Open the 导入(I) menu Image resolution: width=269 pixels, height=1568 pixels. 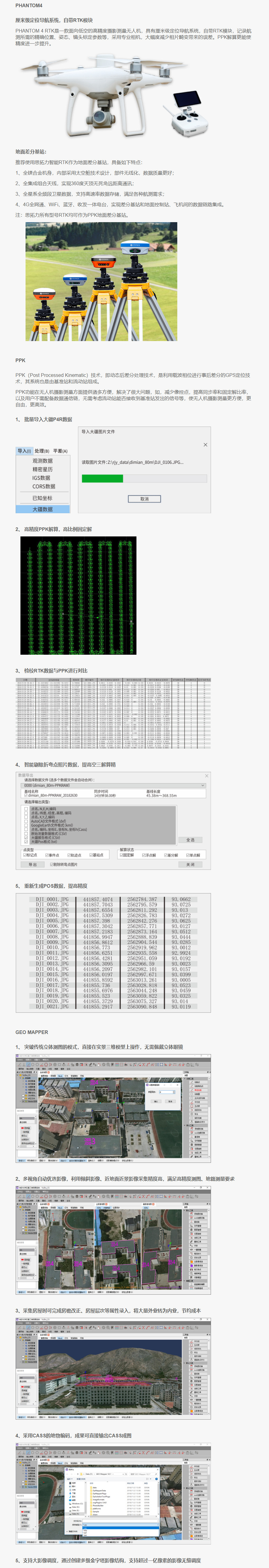[24, 451]
